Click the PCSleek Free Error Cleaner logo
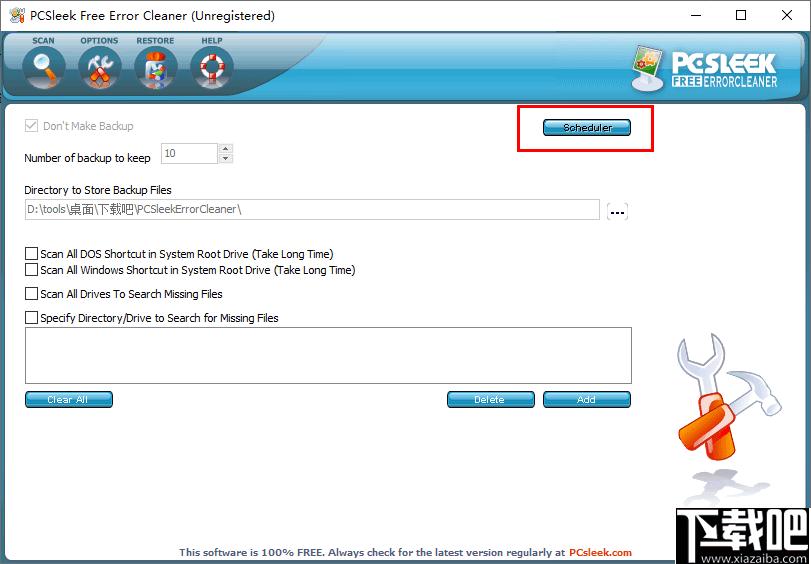The width and height of the screenshot is (811, 564). [705, 69]
